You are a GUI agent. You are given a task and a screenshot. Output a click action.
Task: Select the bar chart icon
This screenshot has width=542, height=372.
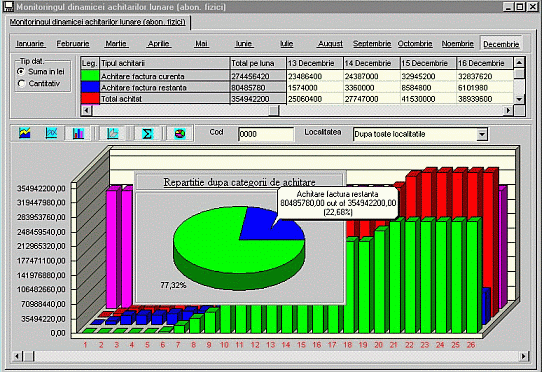[x=78, y=133]
